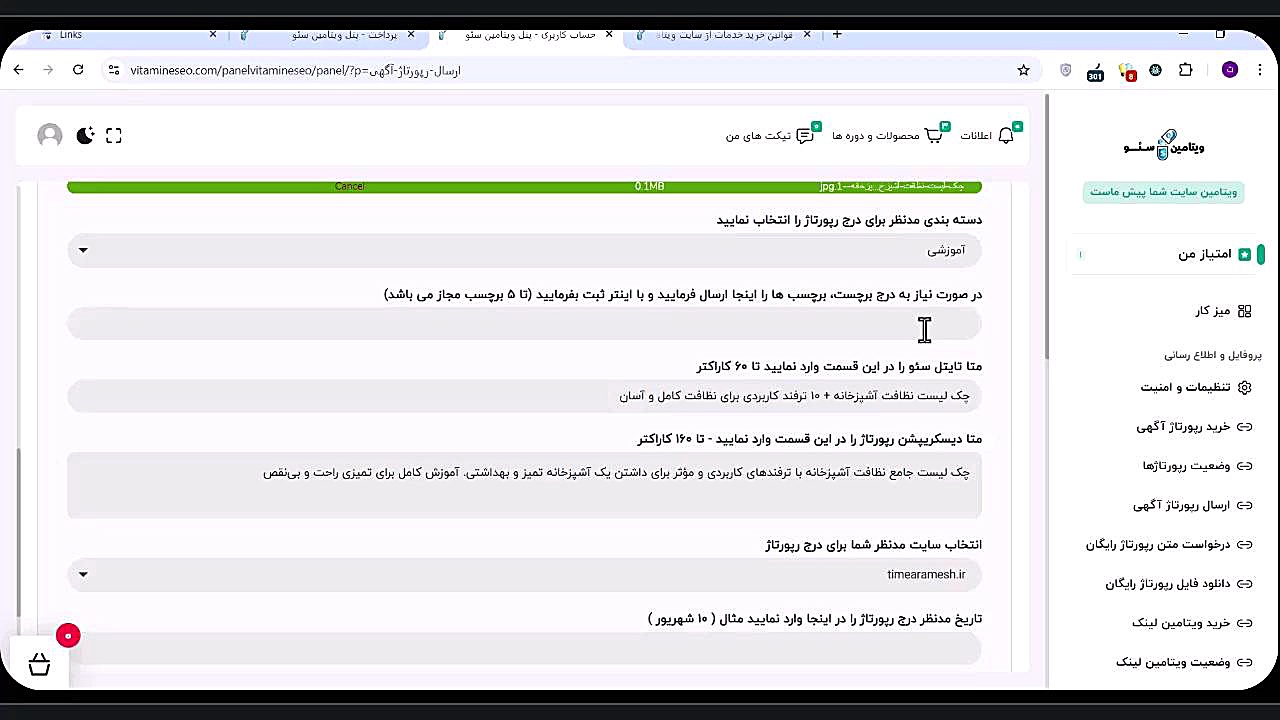Click ویتامین سایت شما پیش ماست badge

(x=1163, y=192)
